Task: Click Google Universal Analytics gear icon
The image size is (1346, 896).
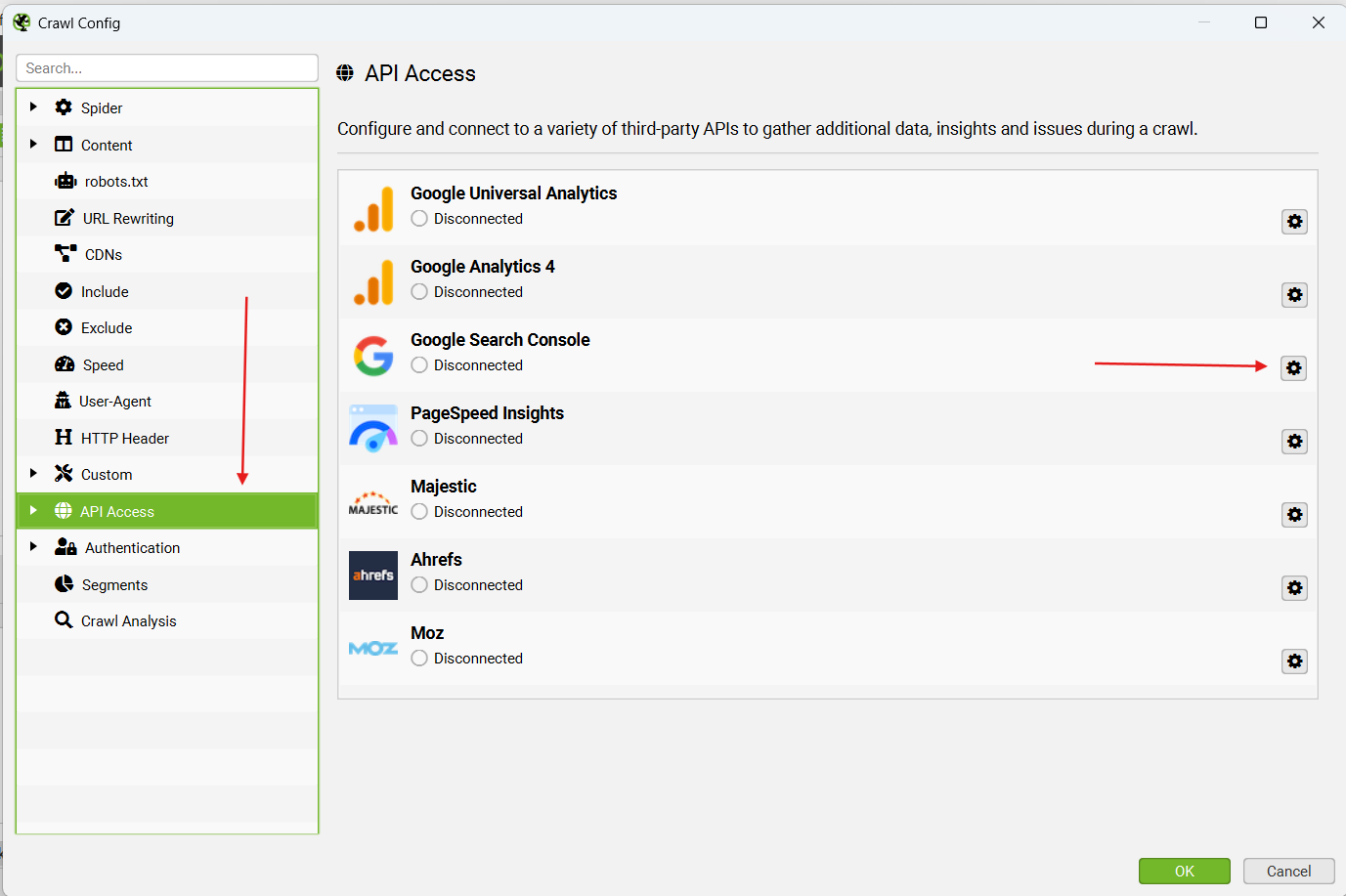Action: tap(1294, 222)
